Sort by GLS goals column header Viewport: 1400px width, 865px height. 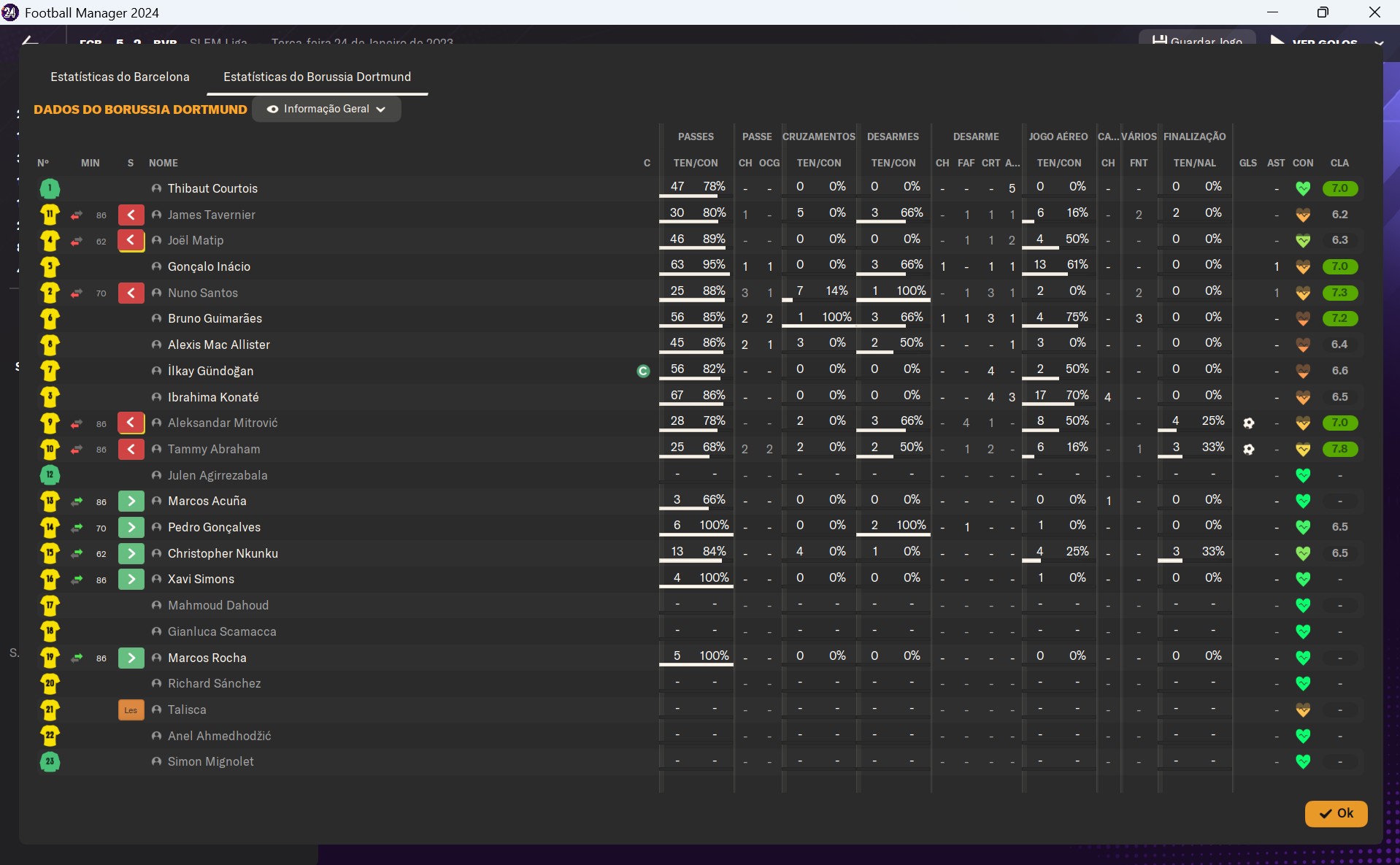click(x=1248, y=163)
